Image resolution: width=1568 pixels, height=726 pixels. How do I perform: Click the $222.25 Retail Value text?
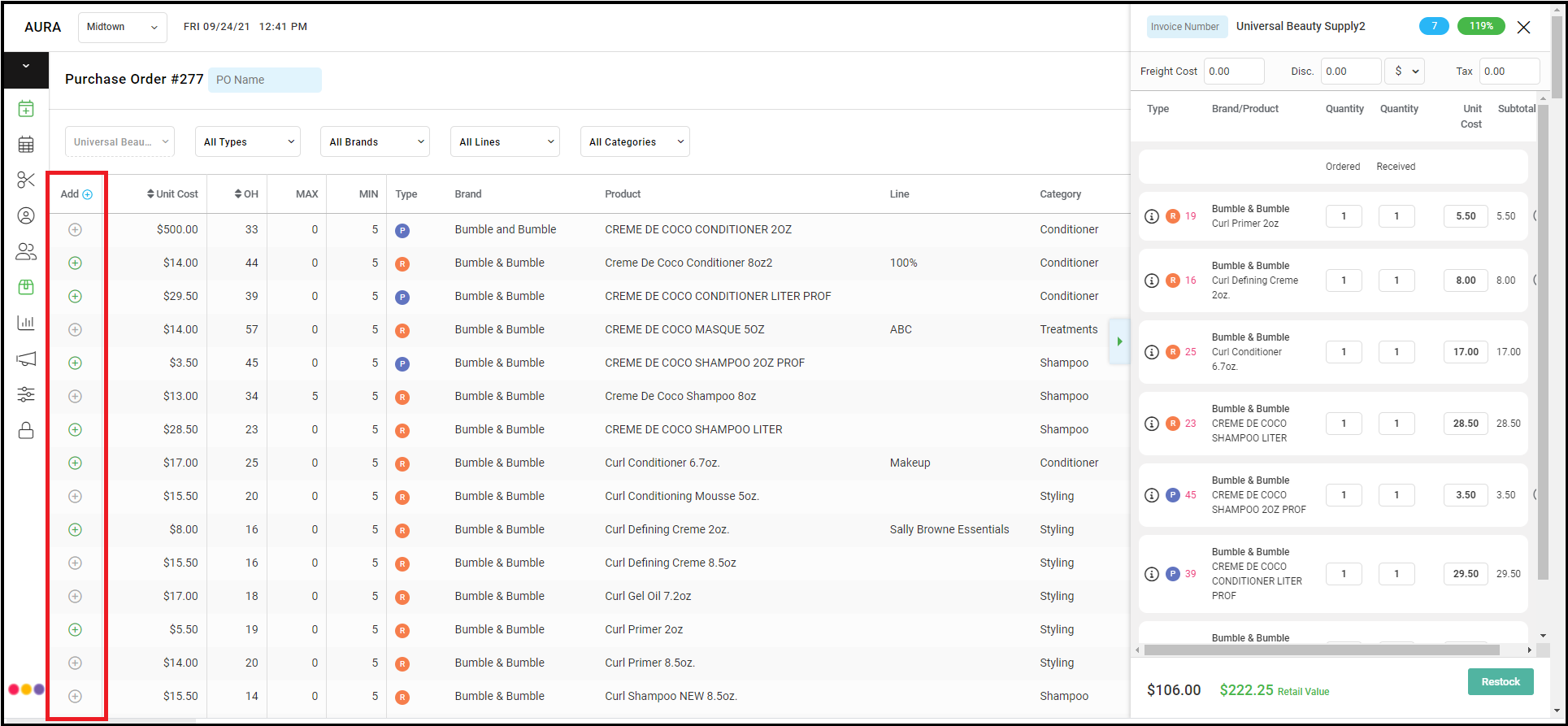point(1274,690)
